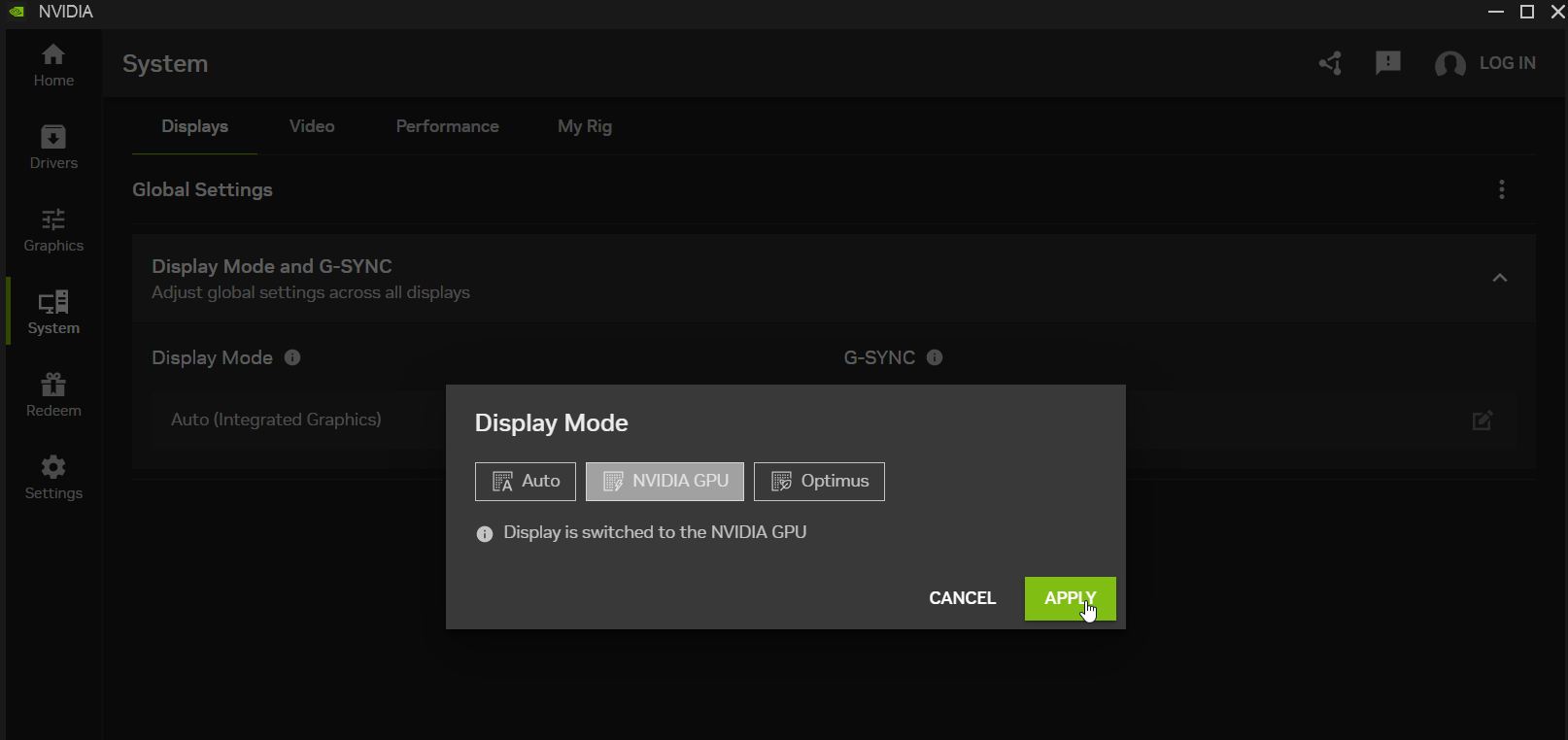Click the Display Mode dialog title
Screen dimensions: 1568x740
[x=551, y=423]
